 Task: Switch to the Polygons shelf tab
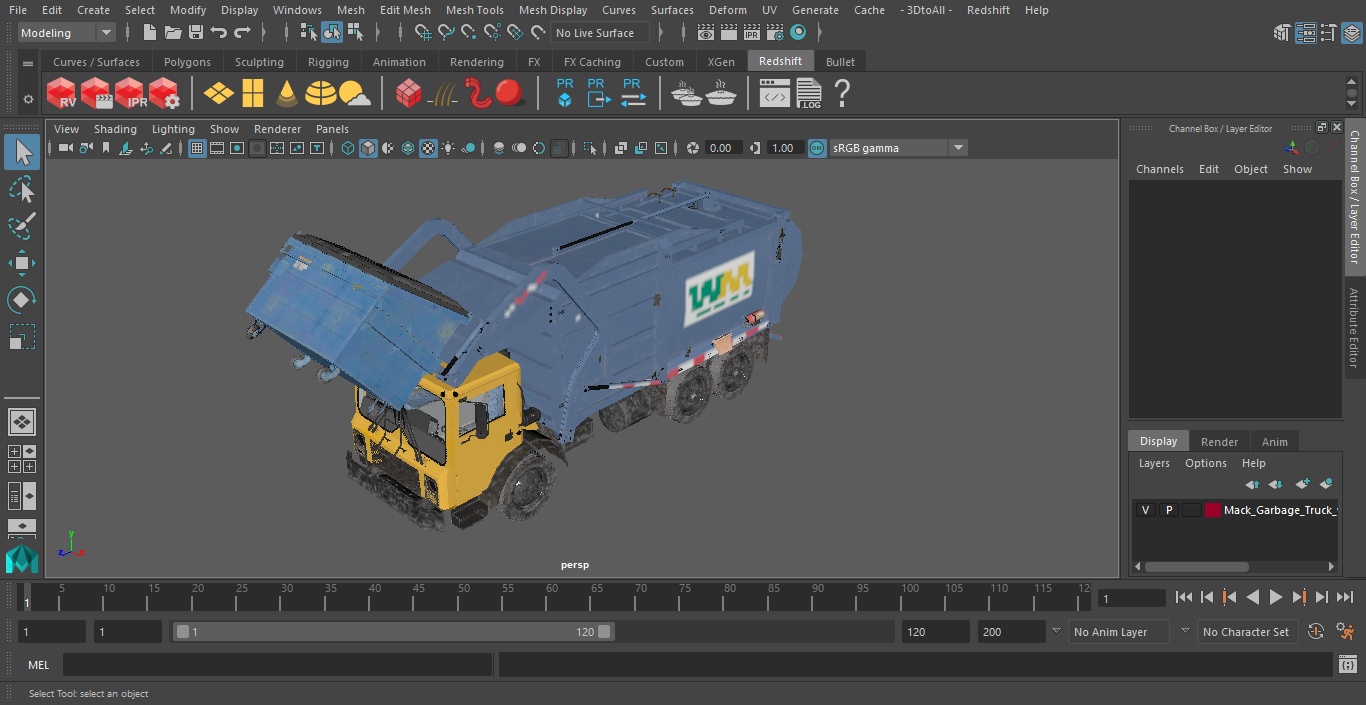[x=187, y=62]
